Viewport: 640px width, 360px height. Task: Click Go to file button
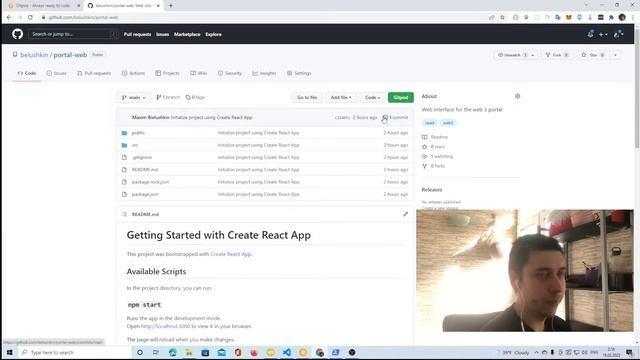[x=307, y=98]
